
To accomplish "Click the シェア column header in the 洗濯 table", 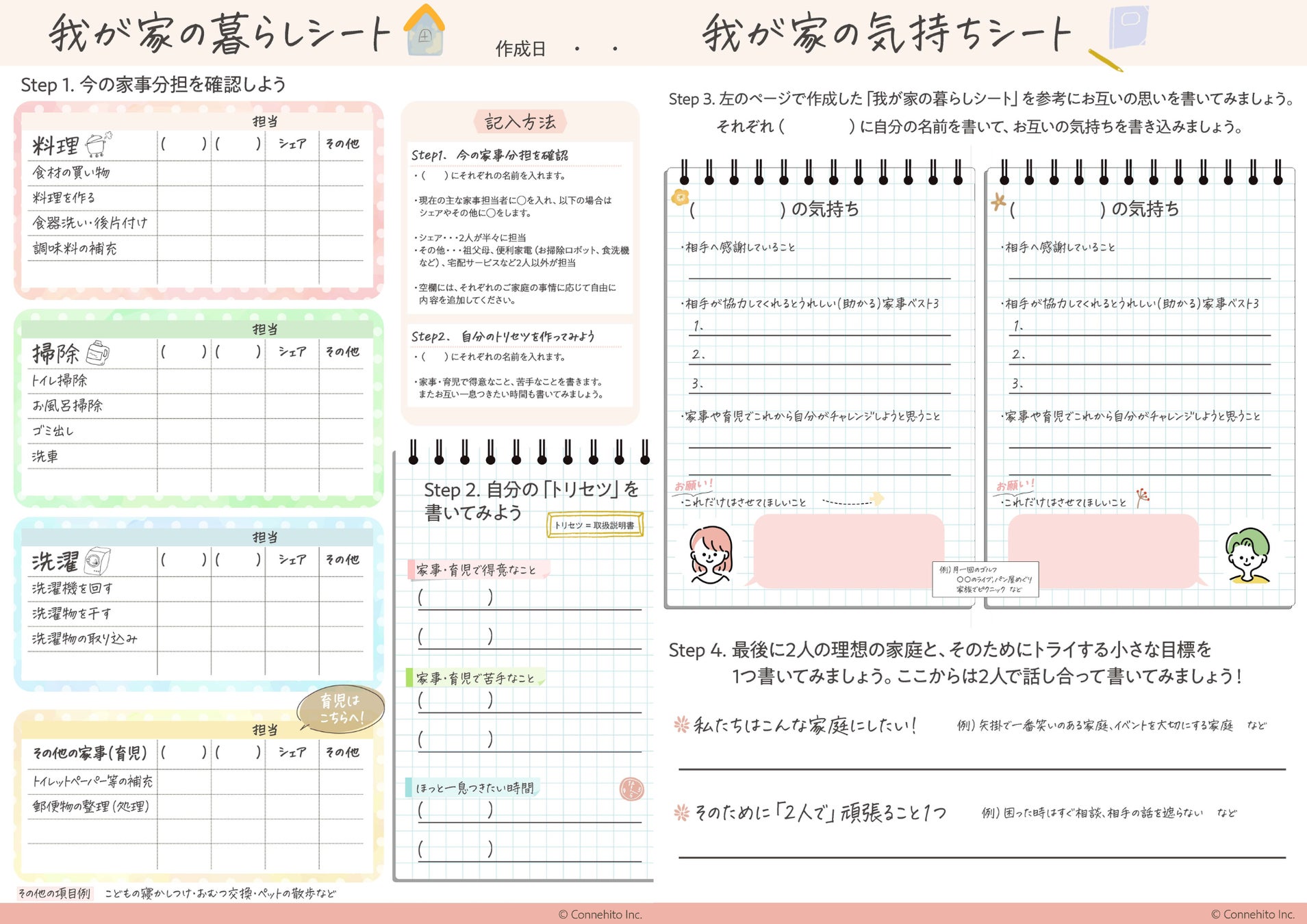I will (x=292, y=560).
